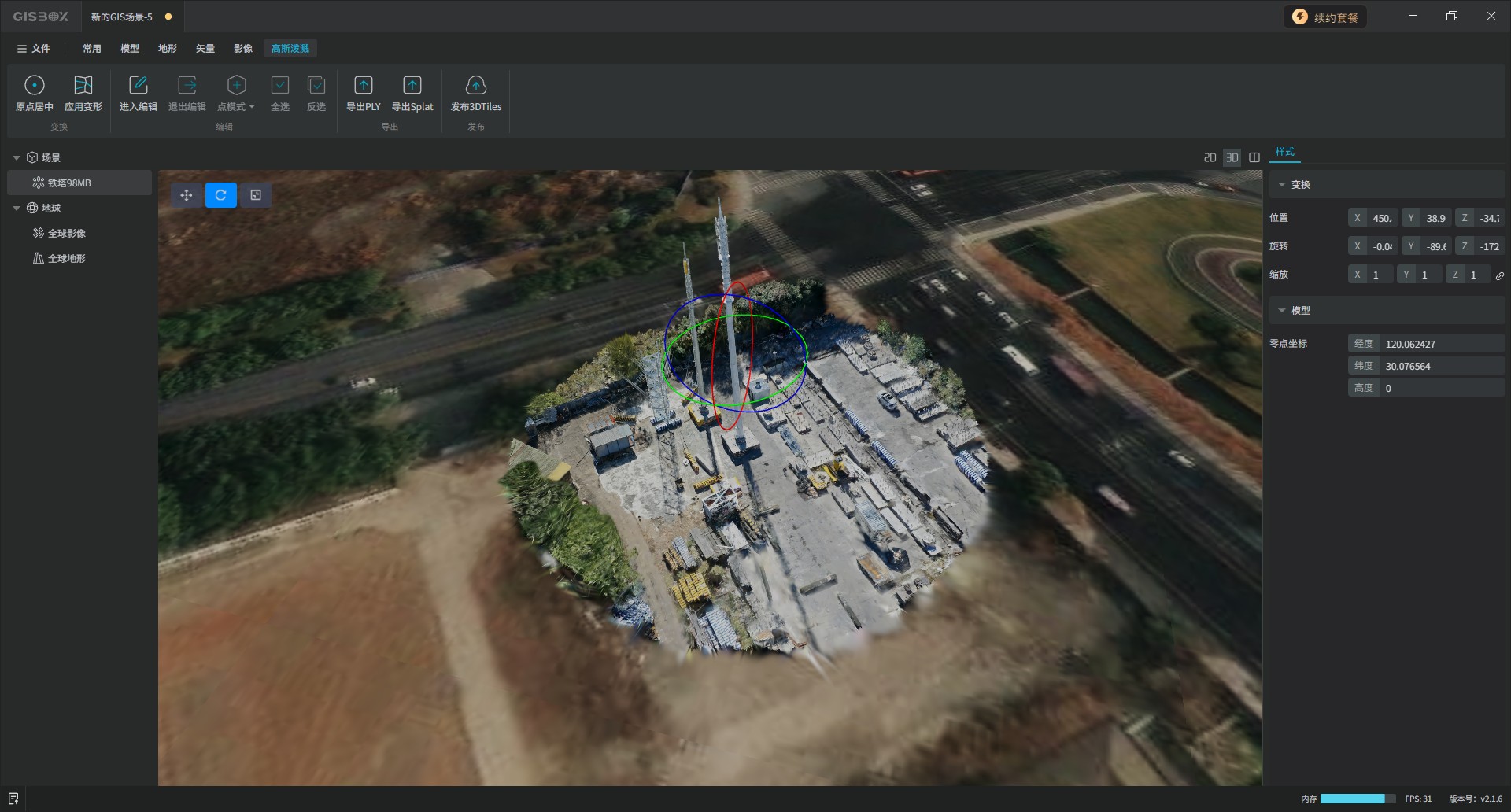Open the 模型 ribbon tab
Viewport: 1511px width, 812px height.
tap(129, 49)
